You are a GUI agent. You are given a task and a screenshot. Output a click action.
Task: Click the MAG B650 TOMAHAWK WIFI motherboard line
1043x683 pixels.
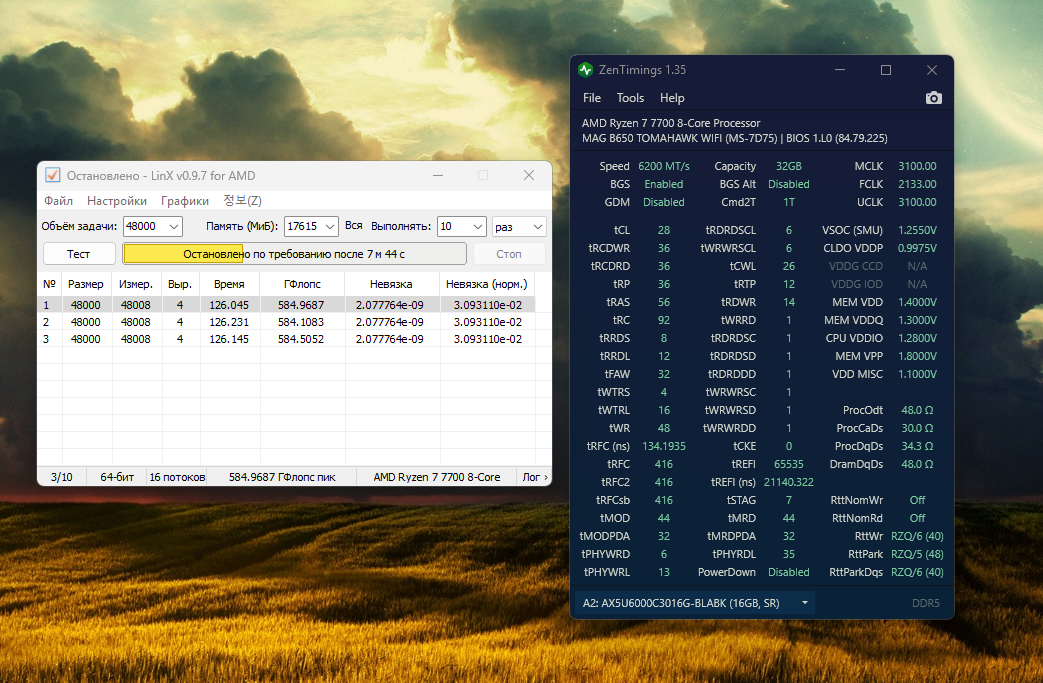tap(734, 138)
